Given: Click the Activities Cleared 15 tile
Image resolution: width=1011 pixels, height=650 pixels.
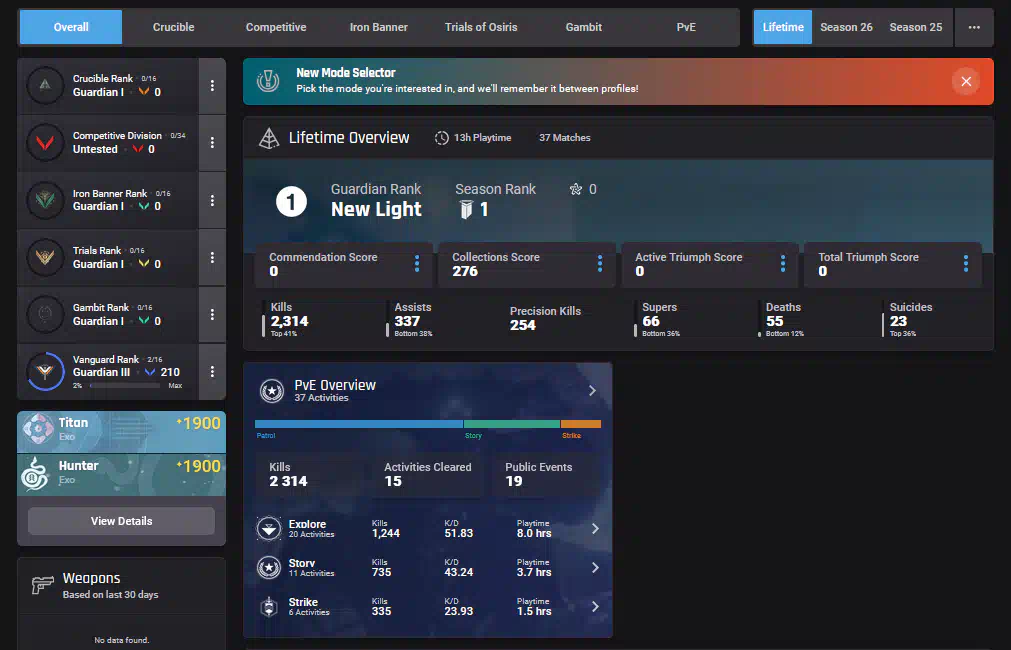Looking at the screenshot, I should coord(428,475).
